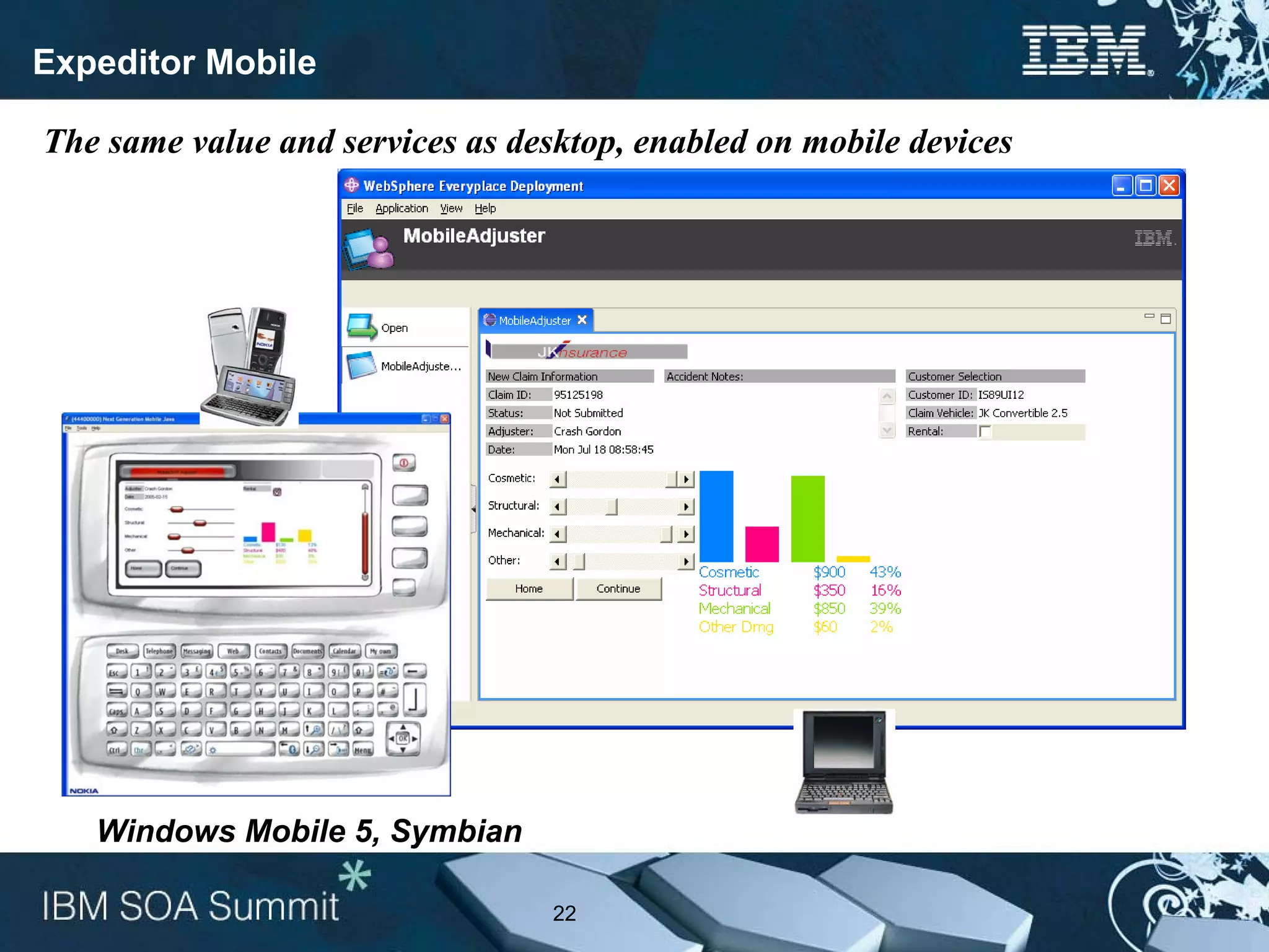Click the Web key on Nokia keyboard

click(233, 652)
